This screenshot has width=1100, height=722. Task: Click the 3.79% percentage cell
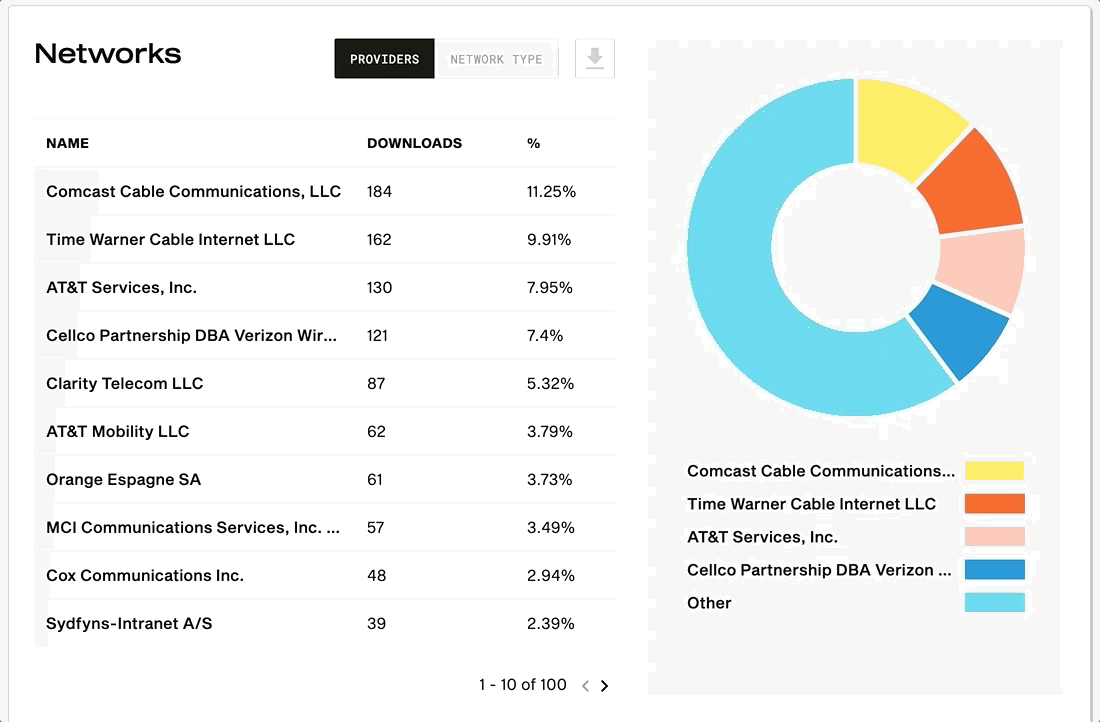[550, 432]
